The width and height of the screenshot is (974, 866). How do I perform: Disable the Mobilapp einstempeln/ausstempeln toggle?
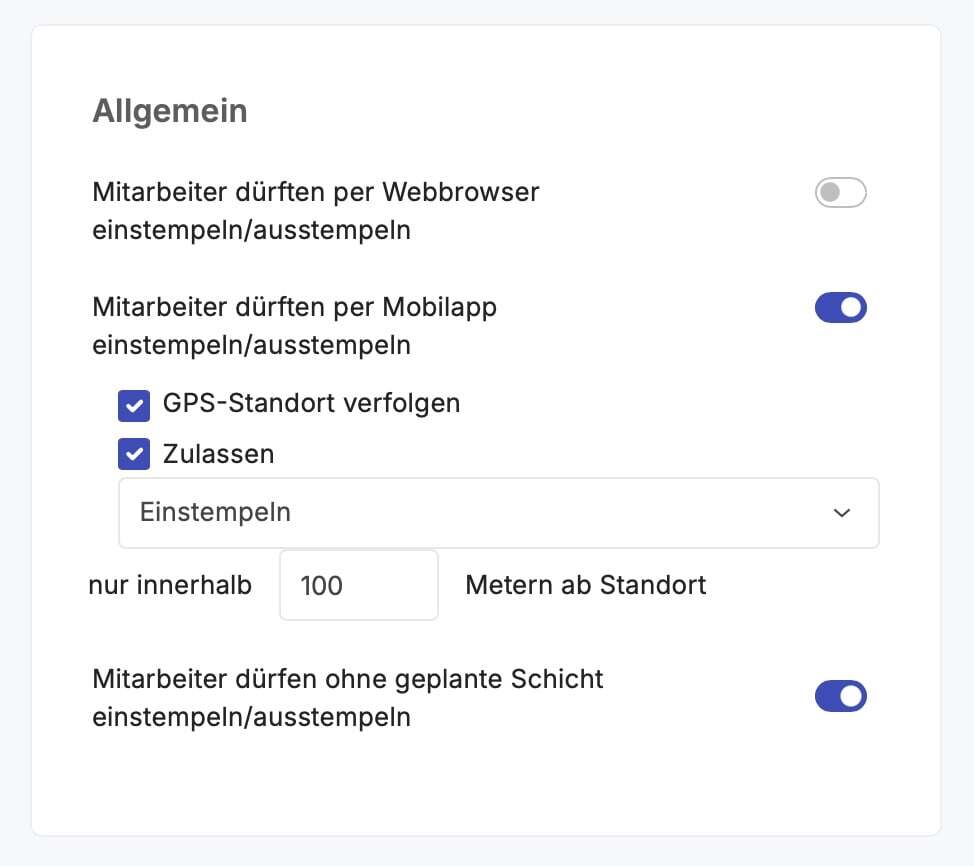pyautogui.click(x=840, y=308)
